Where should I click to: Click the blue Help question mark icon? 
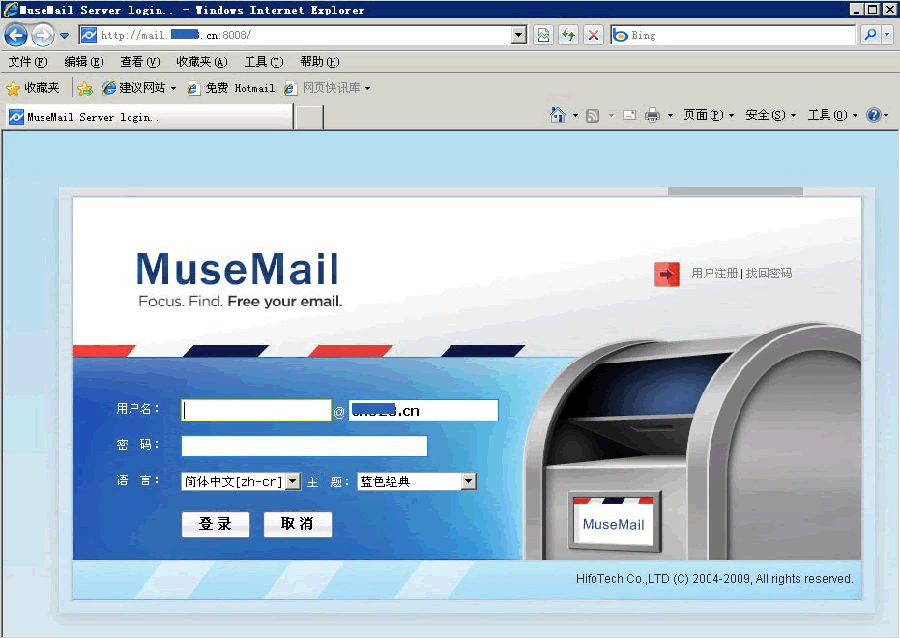874,115
